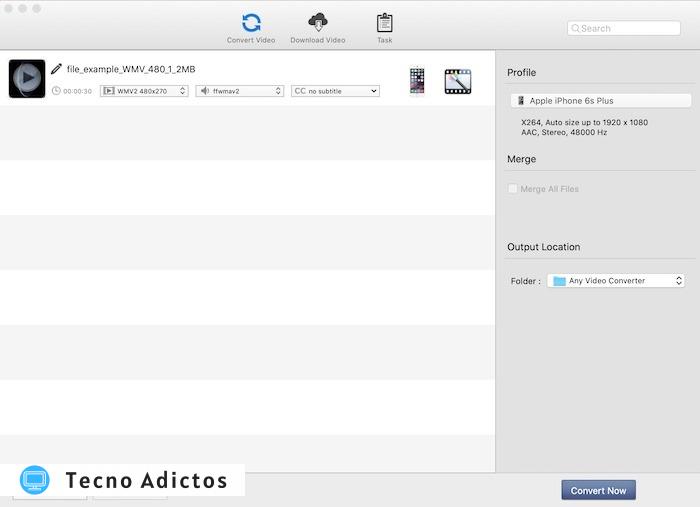The image size is (700, 507).
Task: Enable the Merge All Files checkbox
Action: pos(513,189)
